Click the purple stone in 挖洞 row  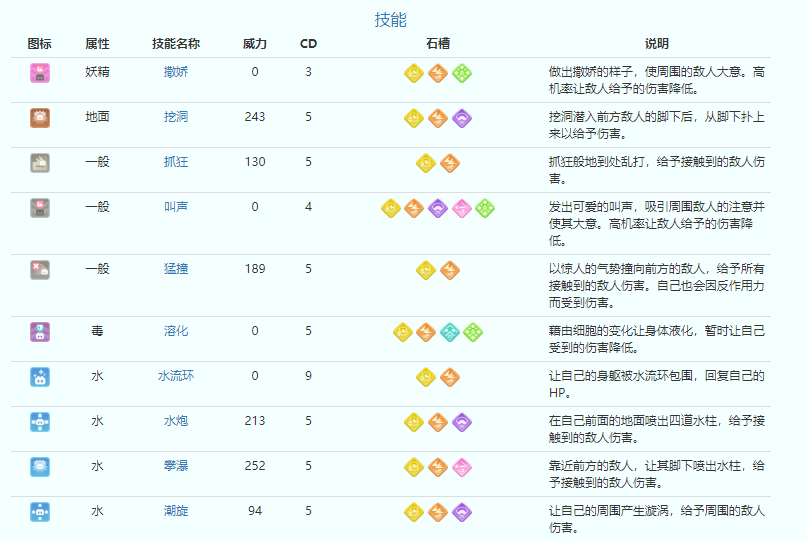point(462,117)
